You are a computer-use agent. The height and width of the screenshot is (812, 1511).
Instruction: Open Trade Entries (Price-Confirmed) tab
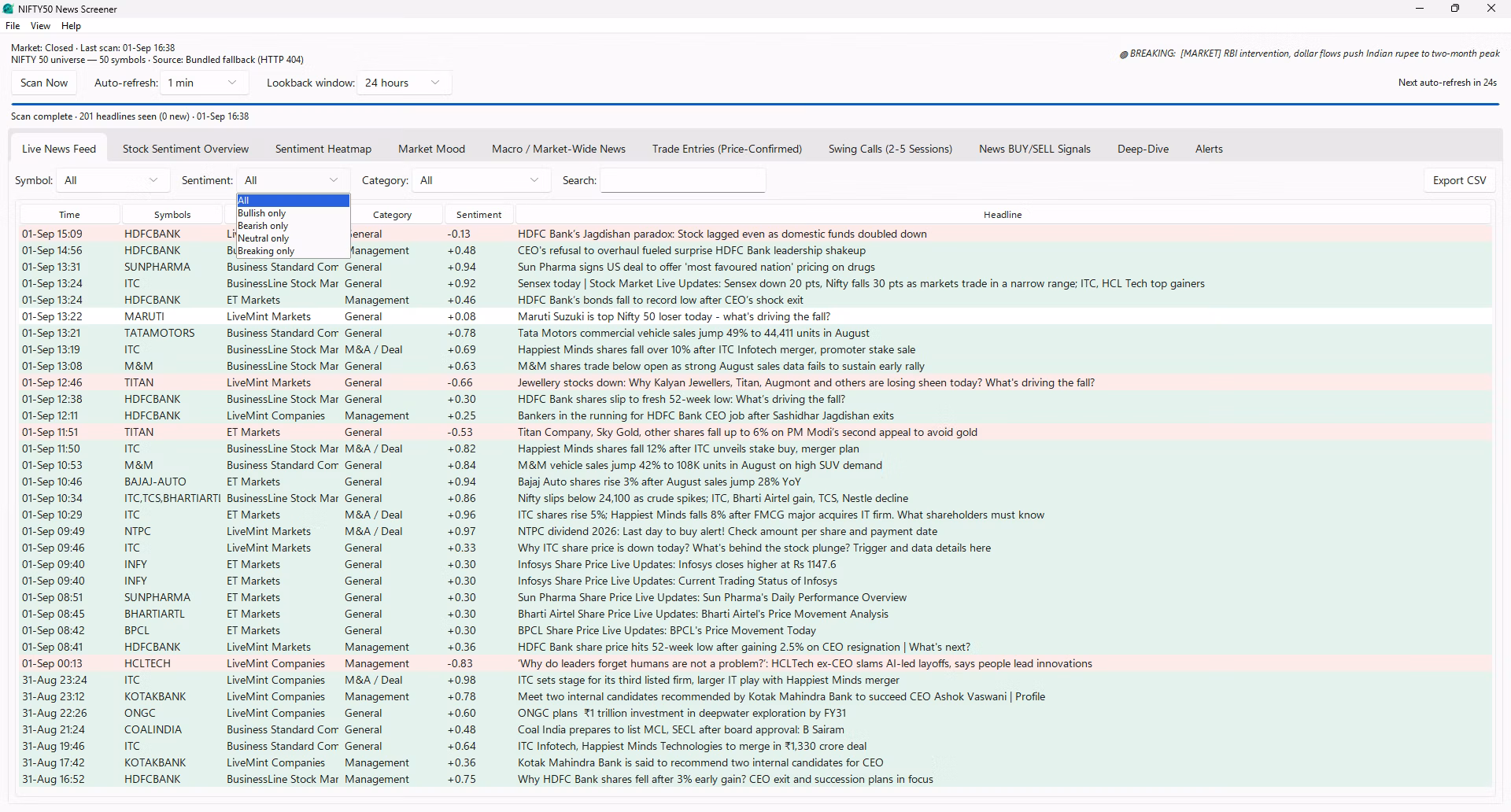(x=727, y=149)
